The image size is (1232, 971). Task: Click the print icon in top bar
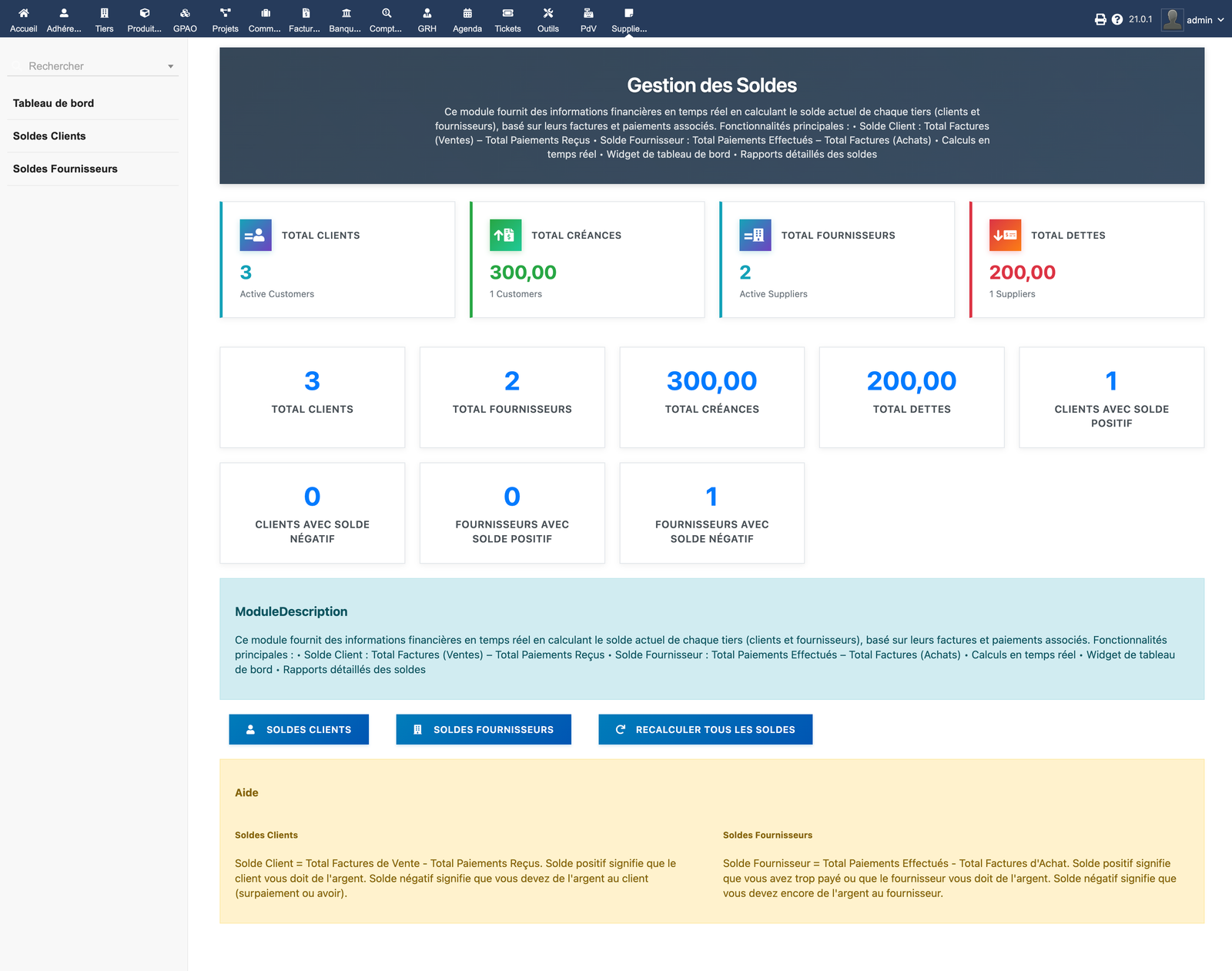pyautogui.click(x=1100, y=19)
